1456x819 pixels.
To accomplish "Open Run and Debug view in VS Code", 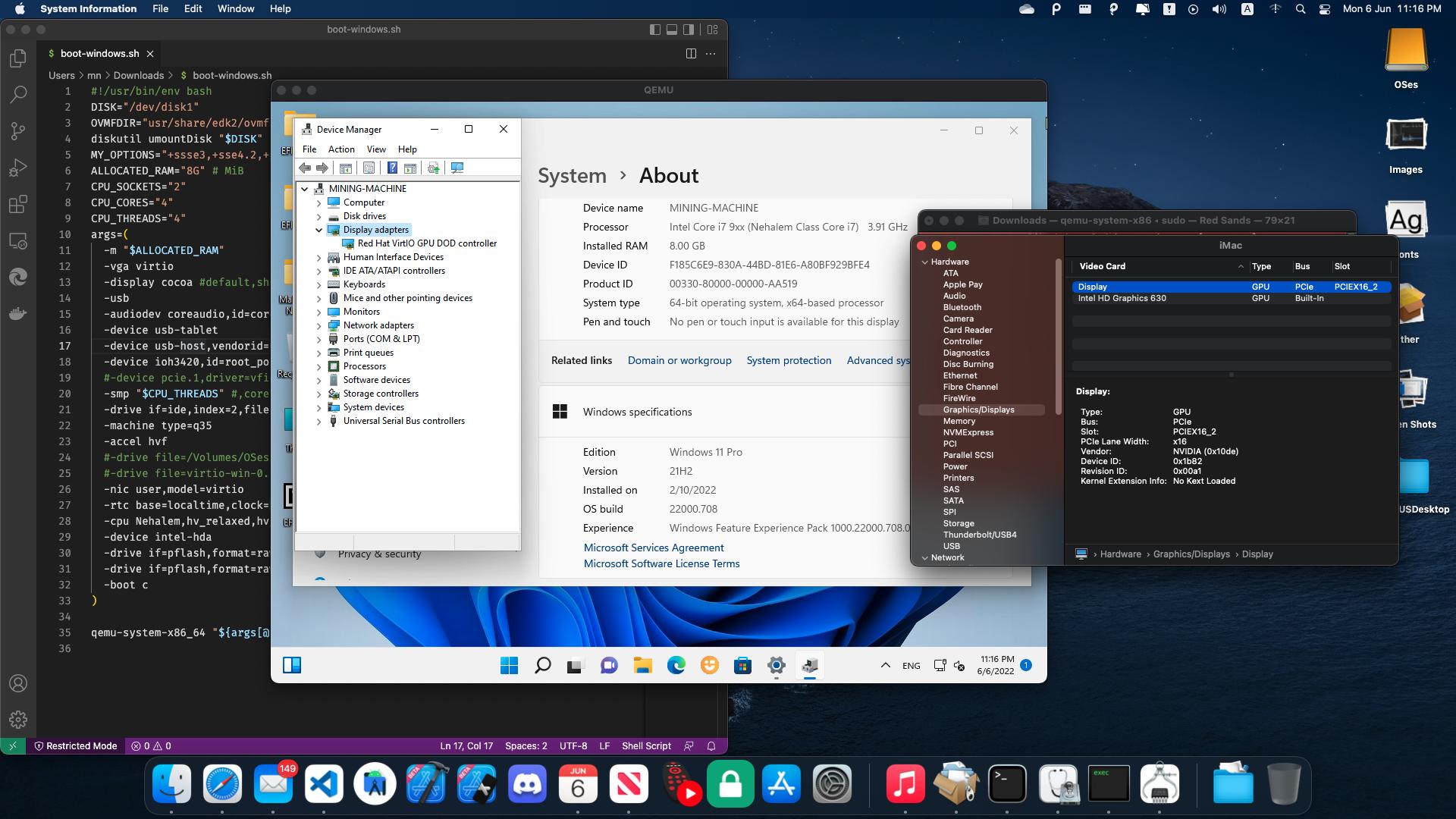I will click(x=18, y=168).
